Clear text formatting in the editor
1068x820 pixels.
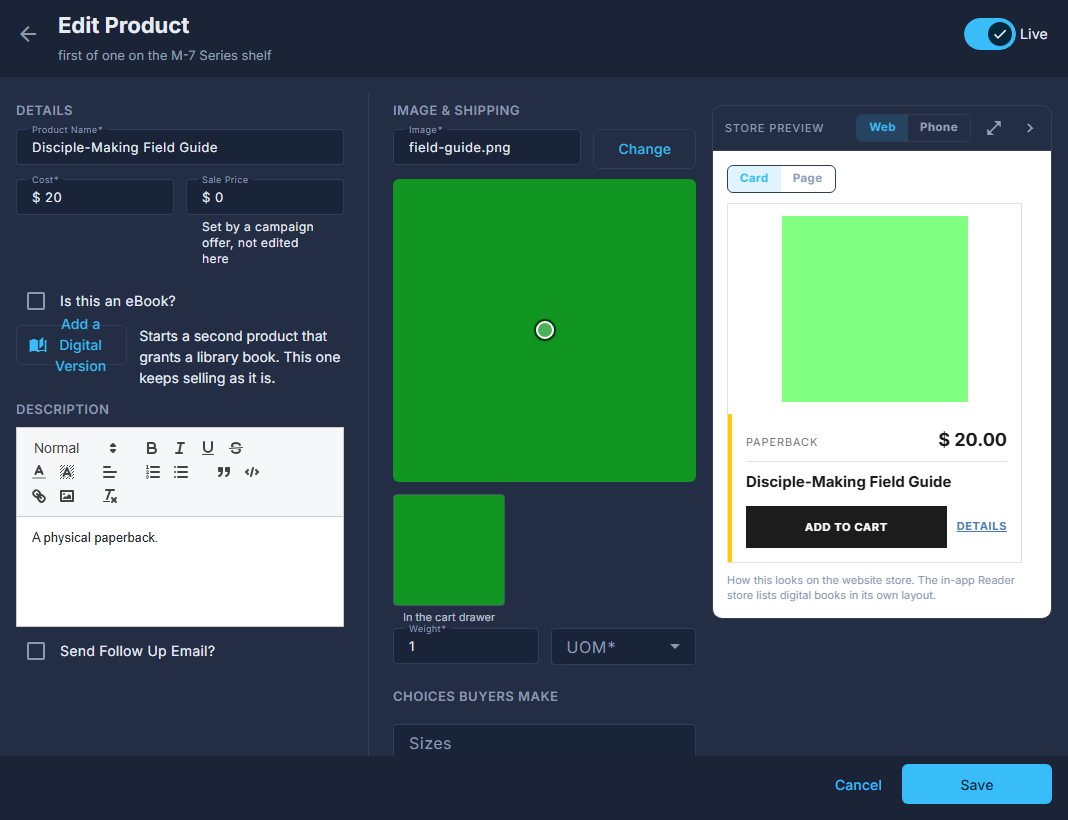point(110,496)
